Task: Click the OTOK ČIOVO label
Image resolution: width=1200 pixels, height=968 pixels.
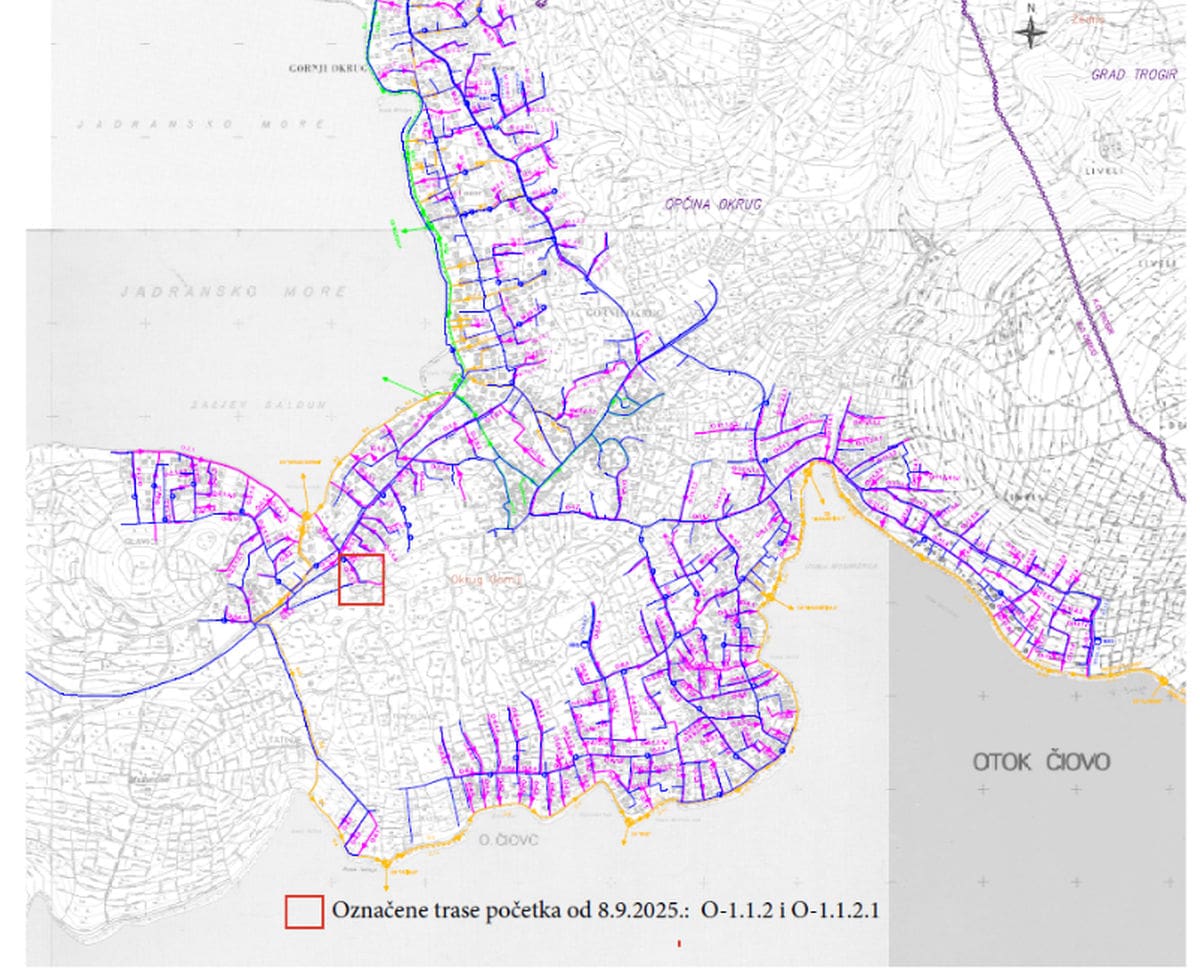Action: point(1041,762)
